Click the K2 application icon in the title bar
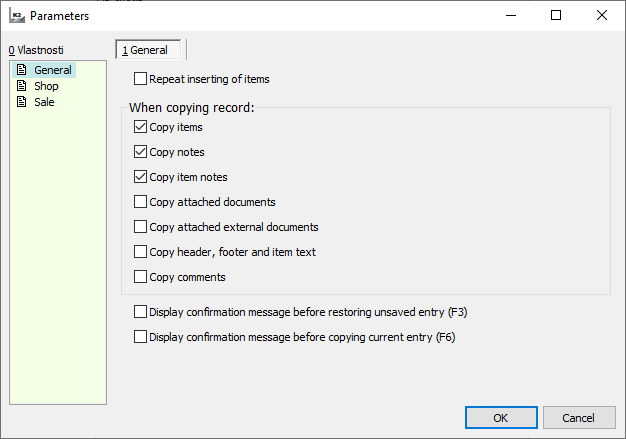The width and height of the screenshot is (626, 439). coord(16,16)
